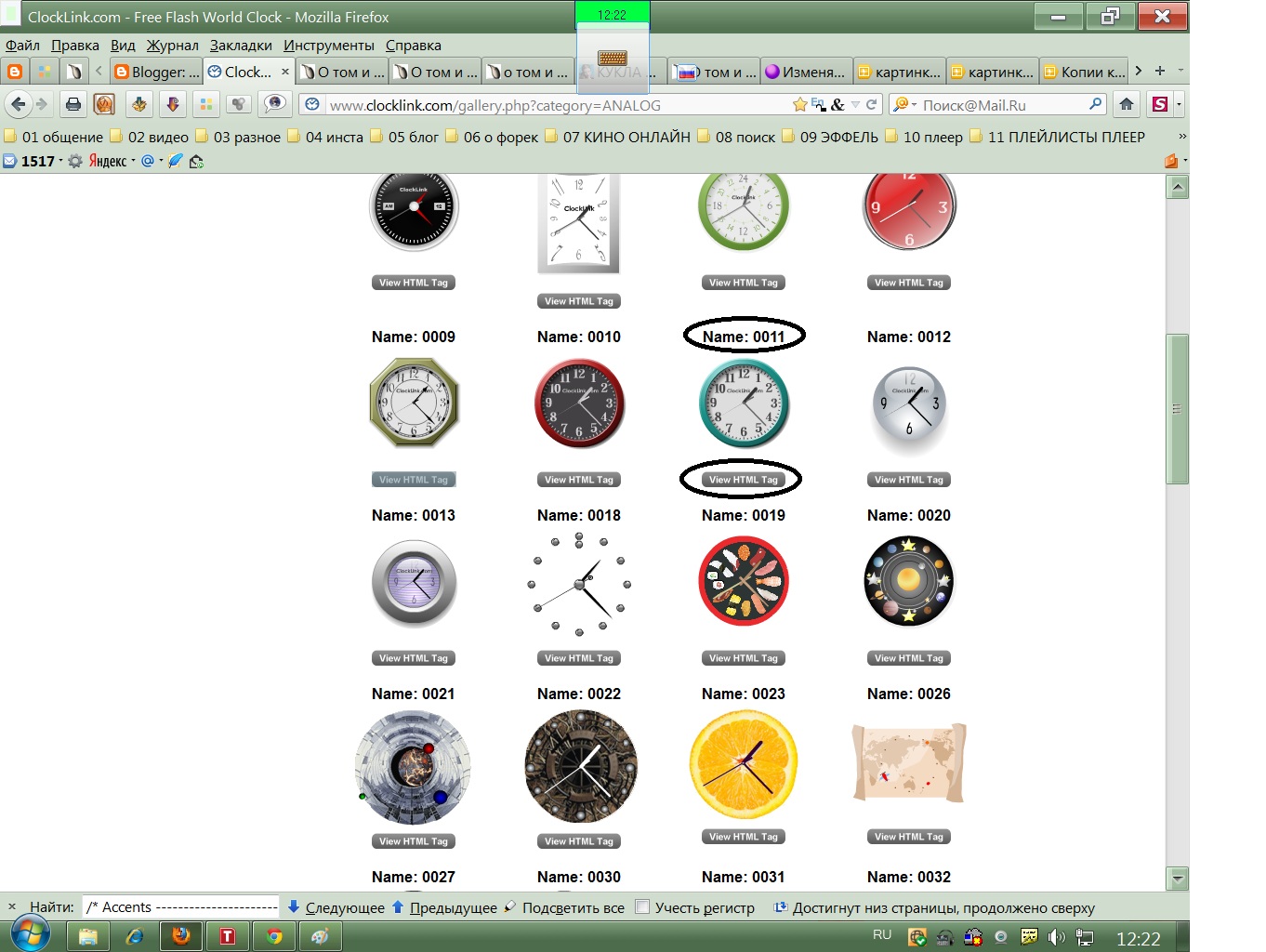Open the Internet Explorer taskbar icon

pyautogui.click(x=135, y=935)
